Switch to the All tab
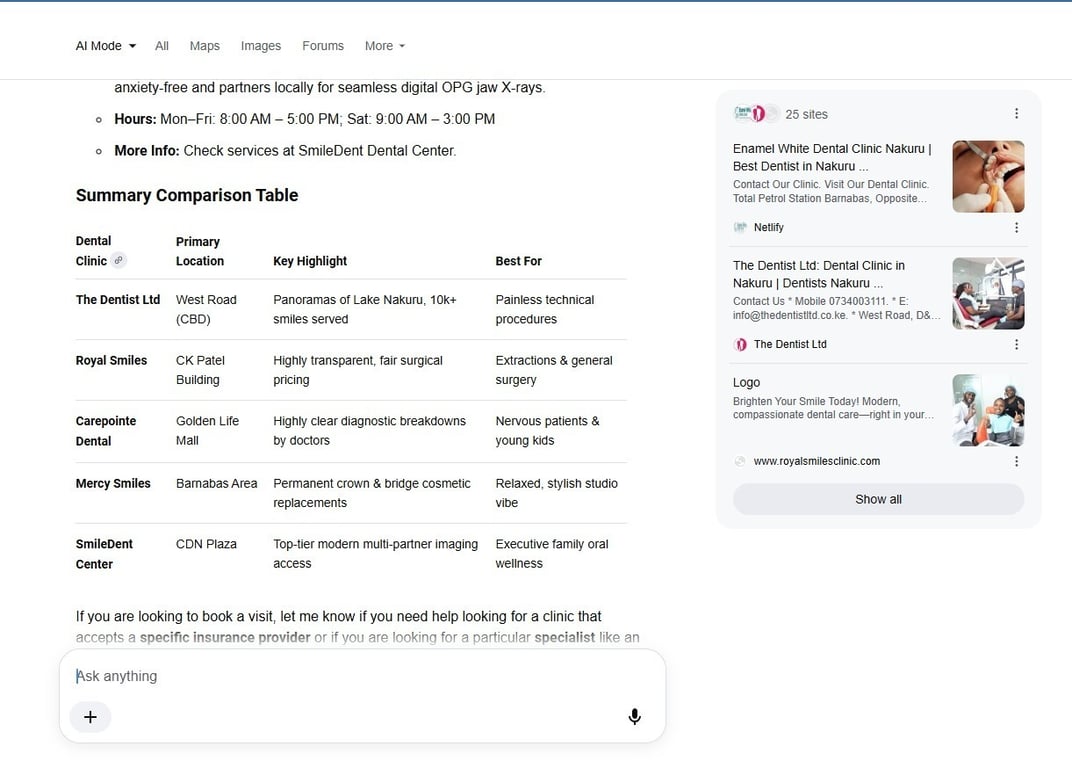1072x768 pixels. pyautogui.click(x=162, y=46)
